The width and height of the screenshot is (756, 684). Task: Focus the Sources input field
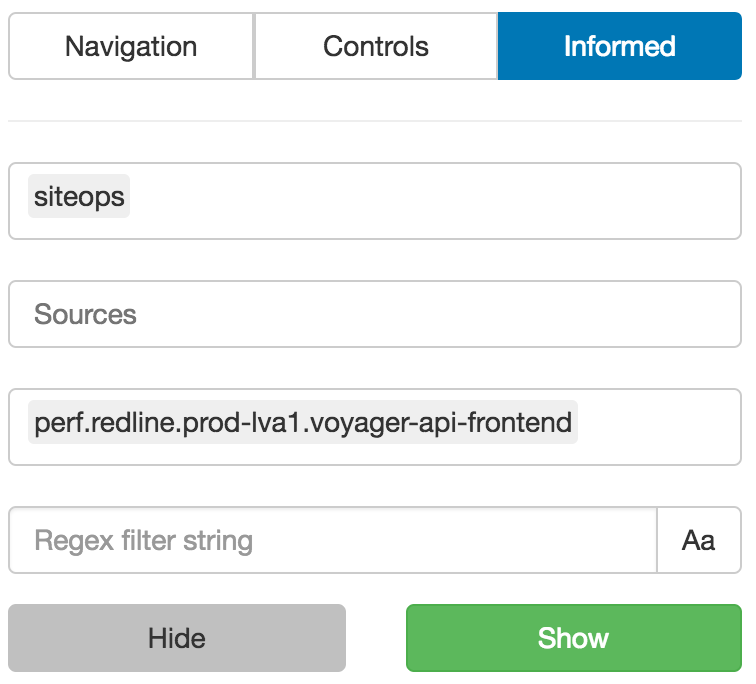pos(375,314)
